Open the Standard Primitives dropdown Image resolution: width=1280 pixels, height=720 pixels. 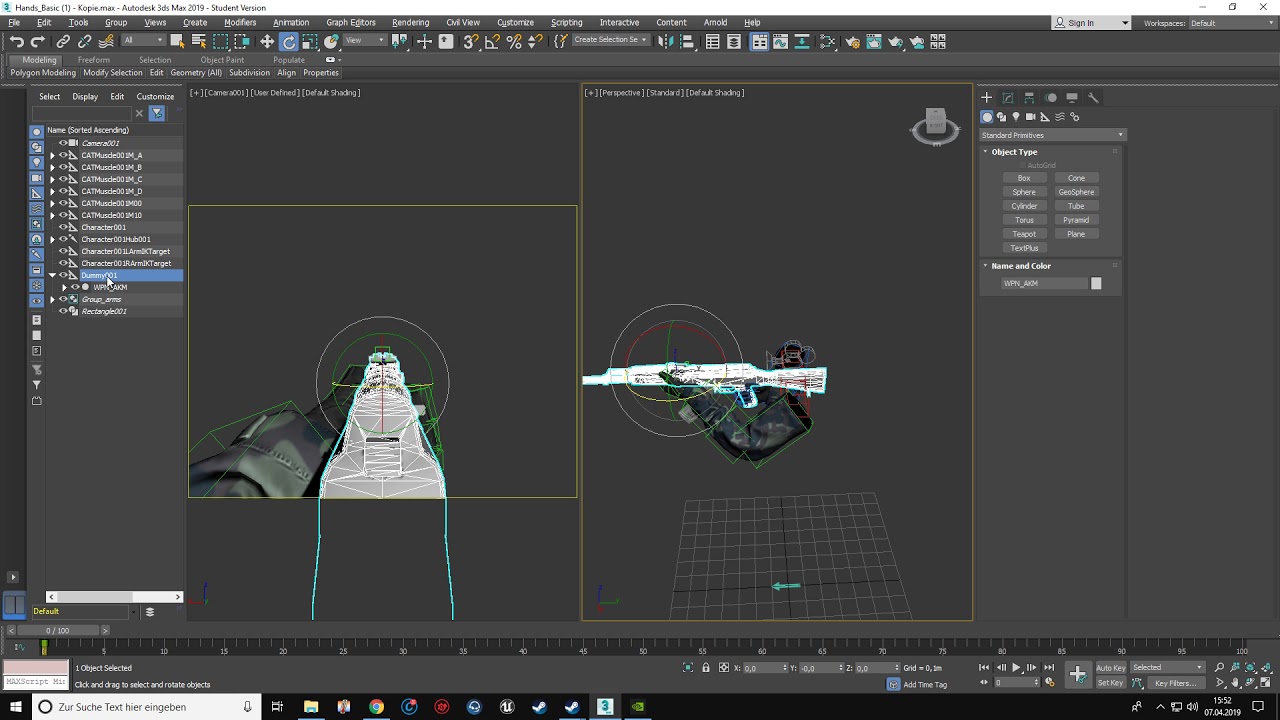click(1052, 135)
